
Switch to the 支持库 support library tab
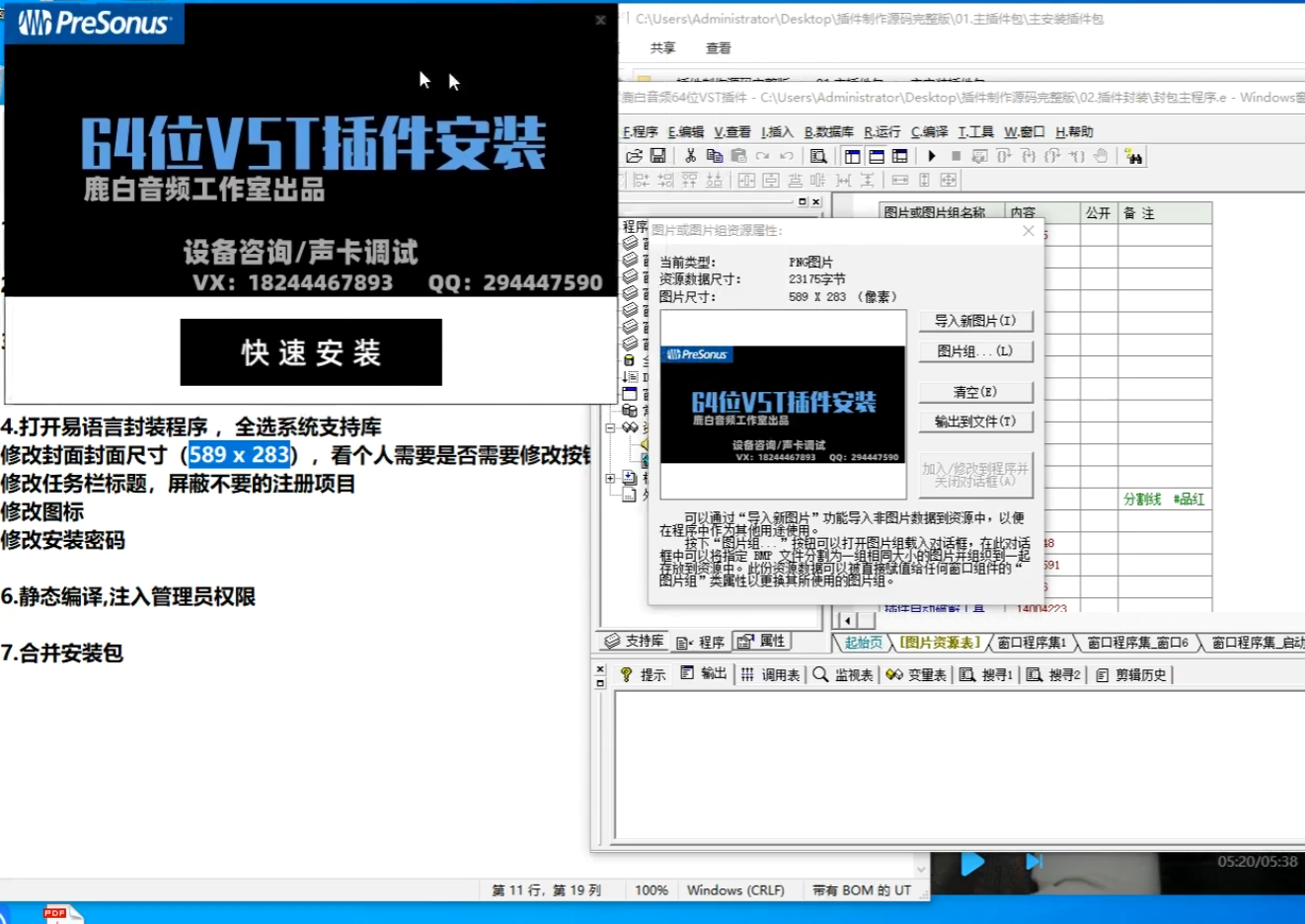tap(634, 642)
